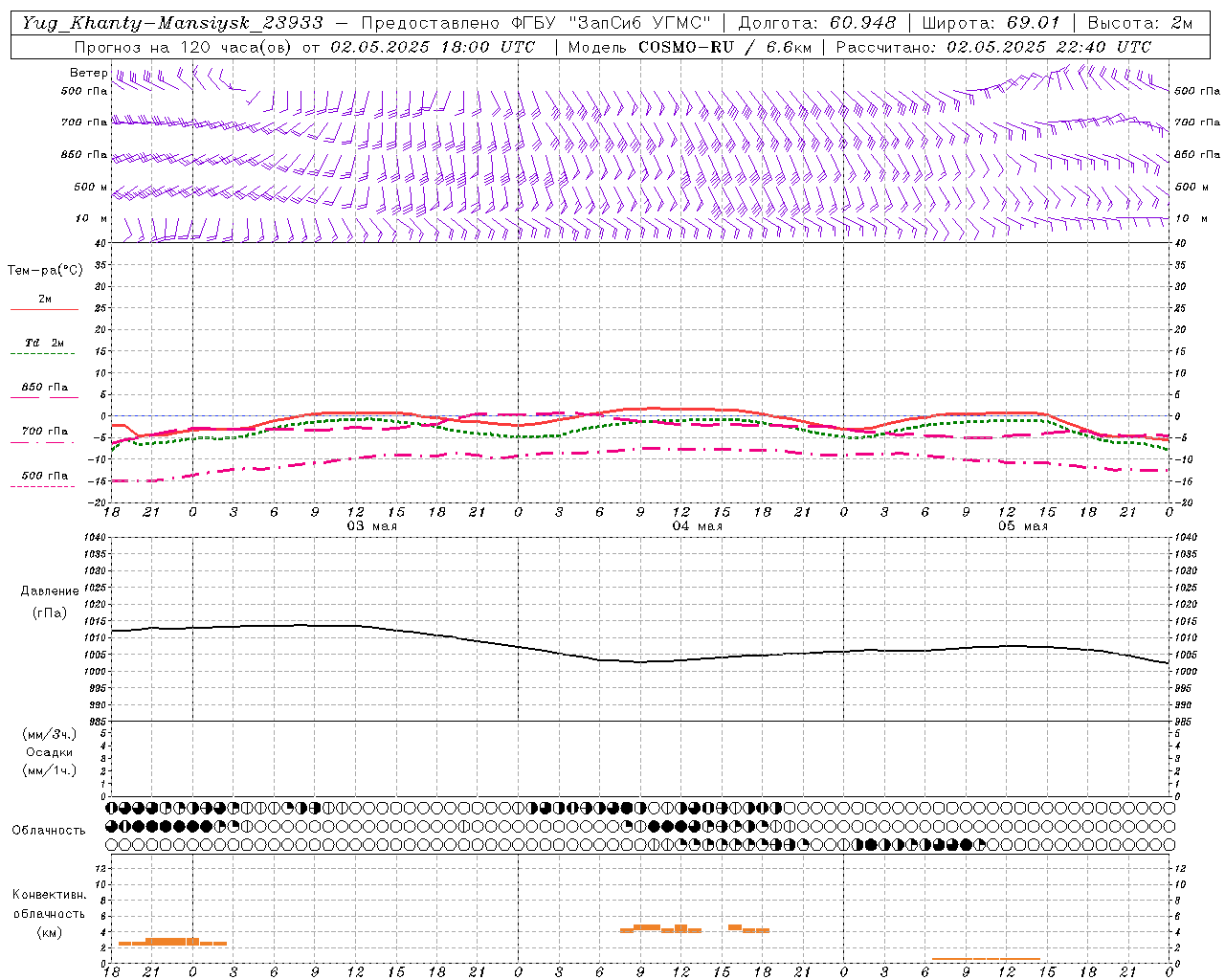Click the Тем-ра(°C) axis label

(x=45, y=271)
